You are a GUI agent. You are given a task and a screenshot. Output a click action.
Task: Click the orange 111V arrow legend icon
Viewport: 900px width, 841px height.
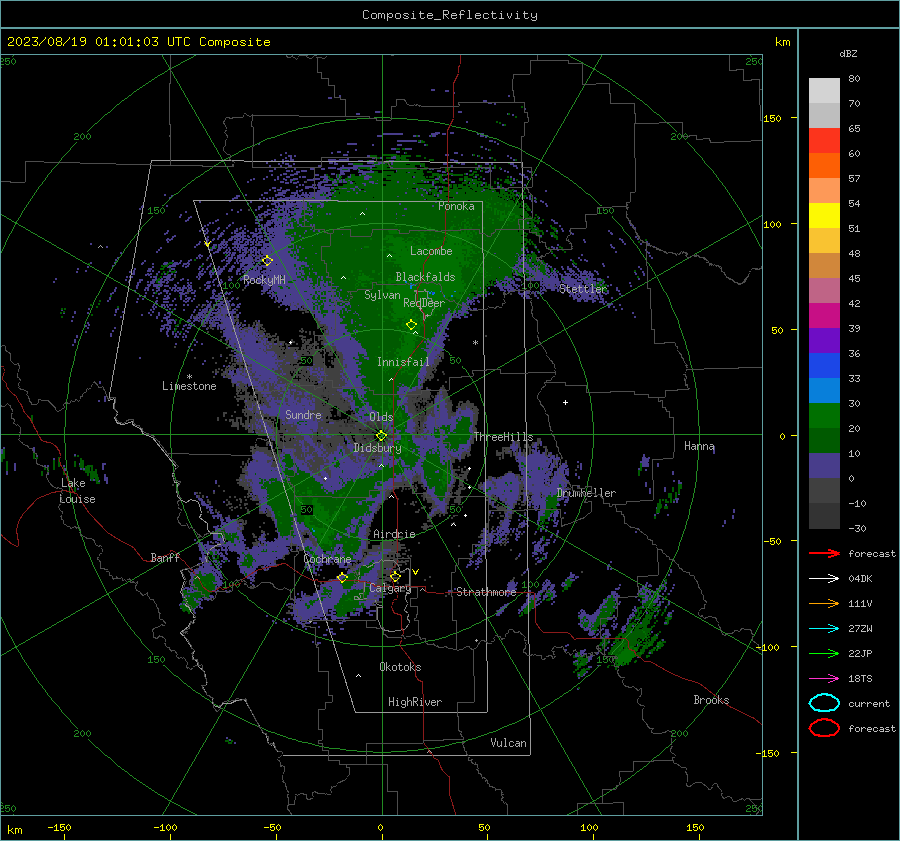(824, 603)
